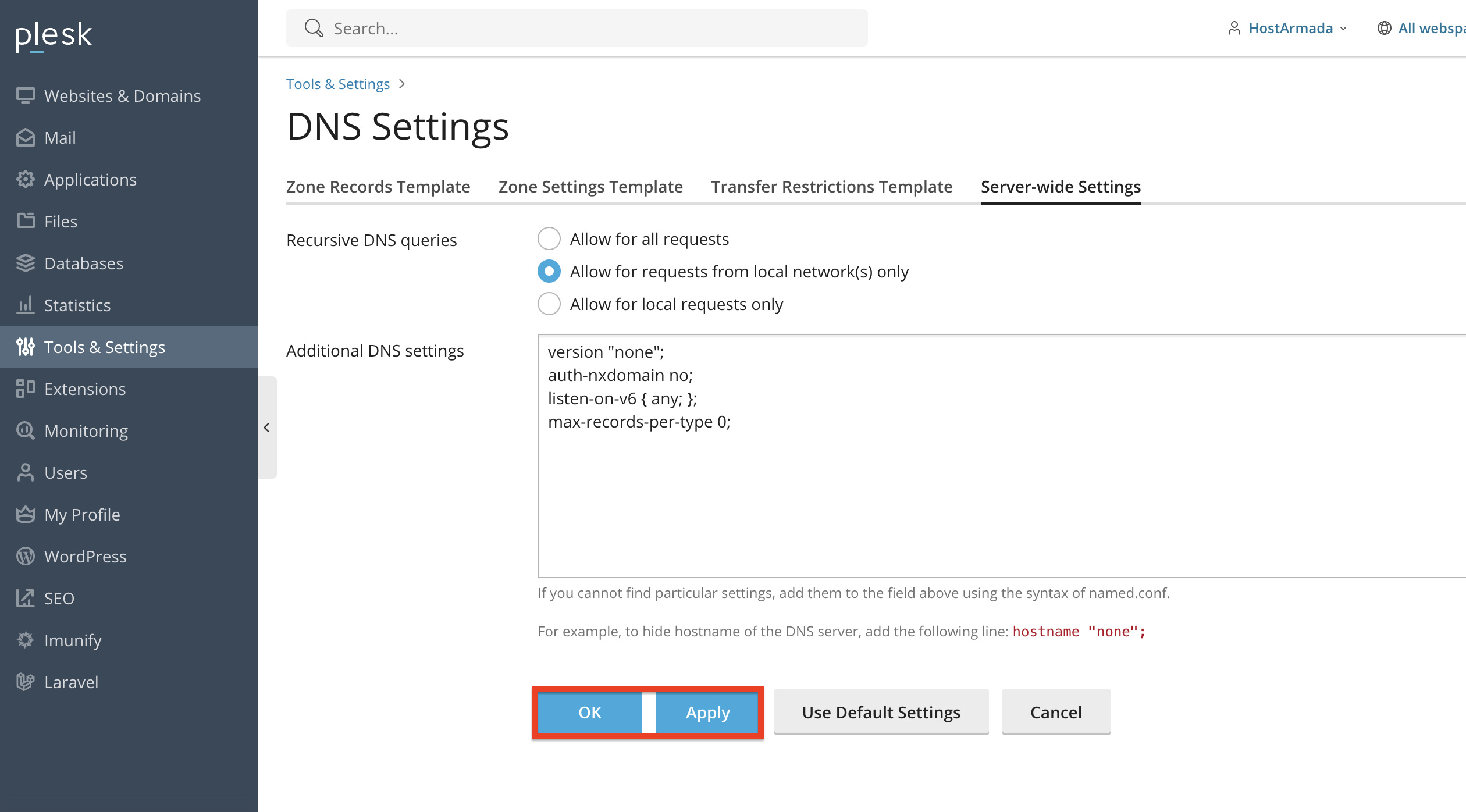
Task: Click the Imunify icon in sidebar
Action: 25,640
